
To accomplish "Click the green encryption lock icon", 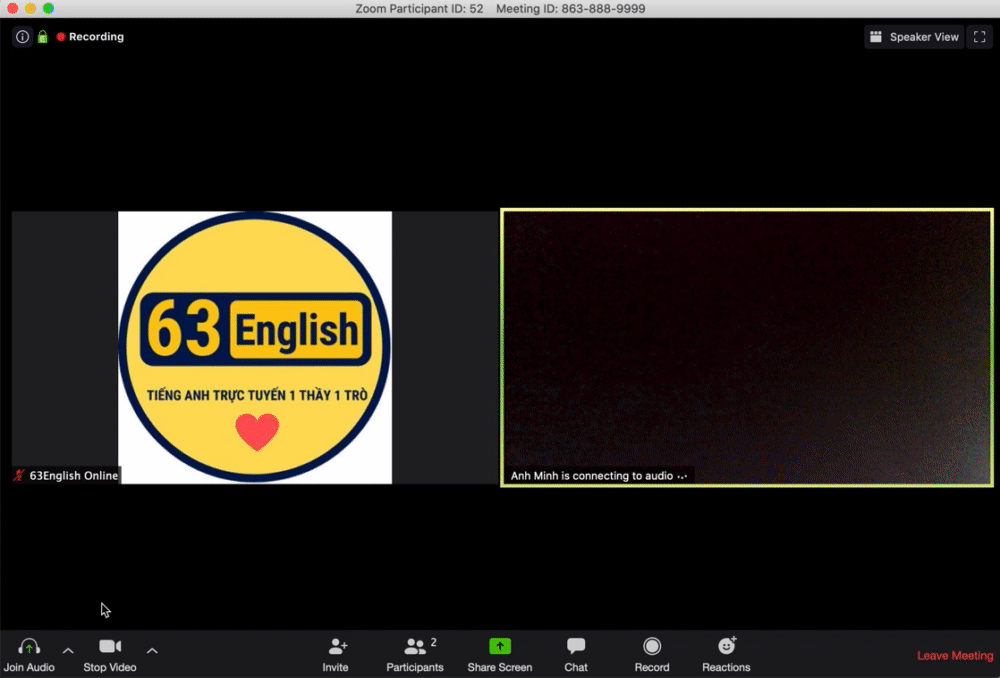I will [x=43, y=36].
